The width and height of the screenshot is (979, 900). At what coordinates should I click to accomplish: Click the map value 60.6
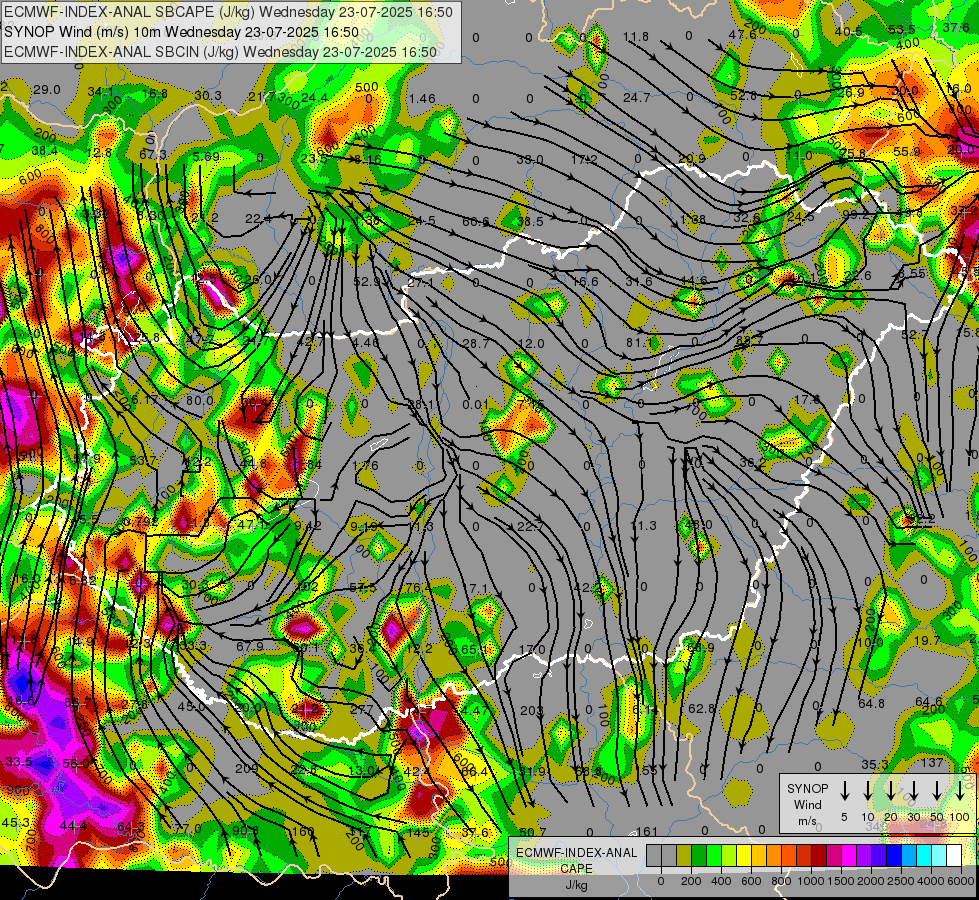476,221
